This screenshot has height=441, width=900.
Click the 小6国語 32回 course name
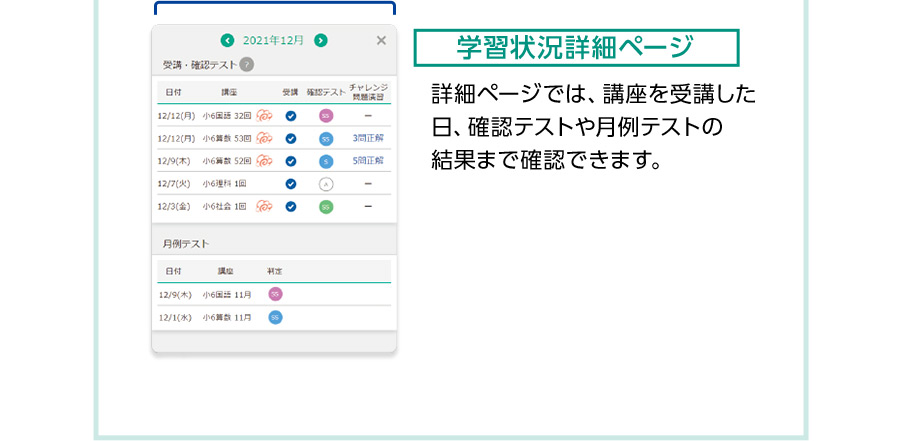[x=227, y=116]
